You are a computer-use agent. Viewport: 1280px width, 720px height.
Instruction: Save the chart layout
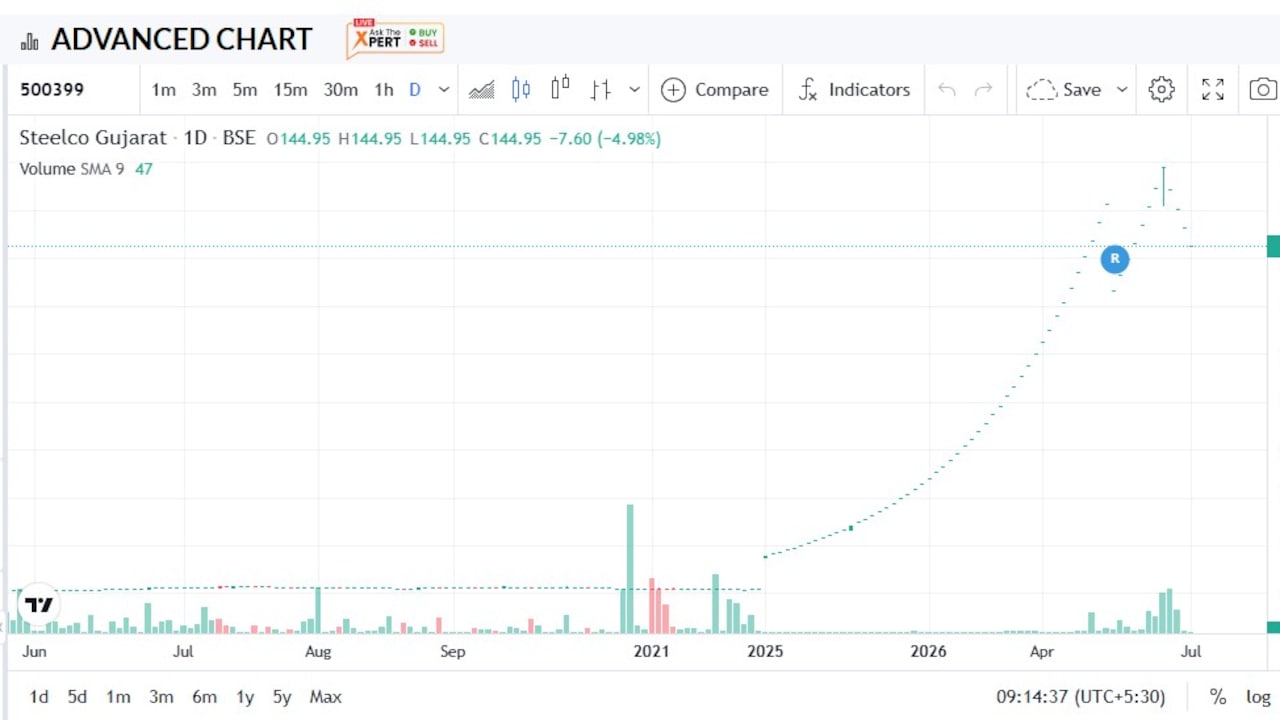1064,90
